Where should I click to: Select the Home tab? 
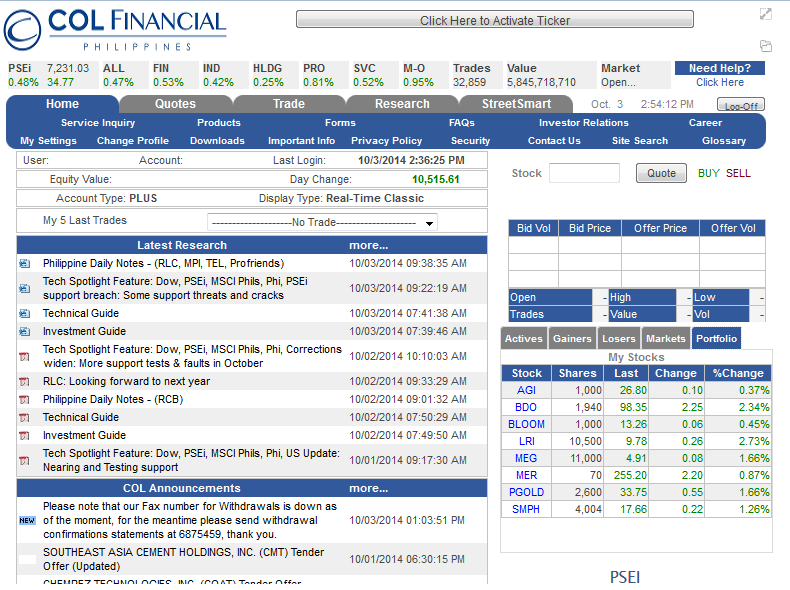(x=62, y=104)
